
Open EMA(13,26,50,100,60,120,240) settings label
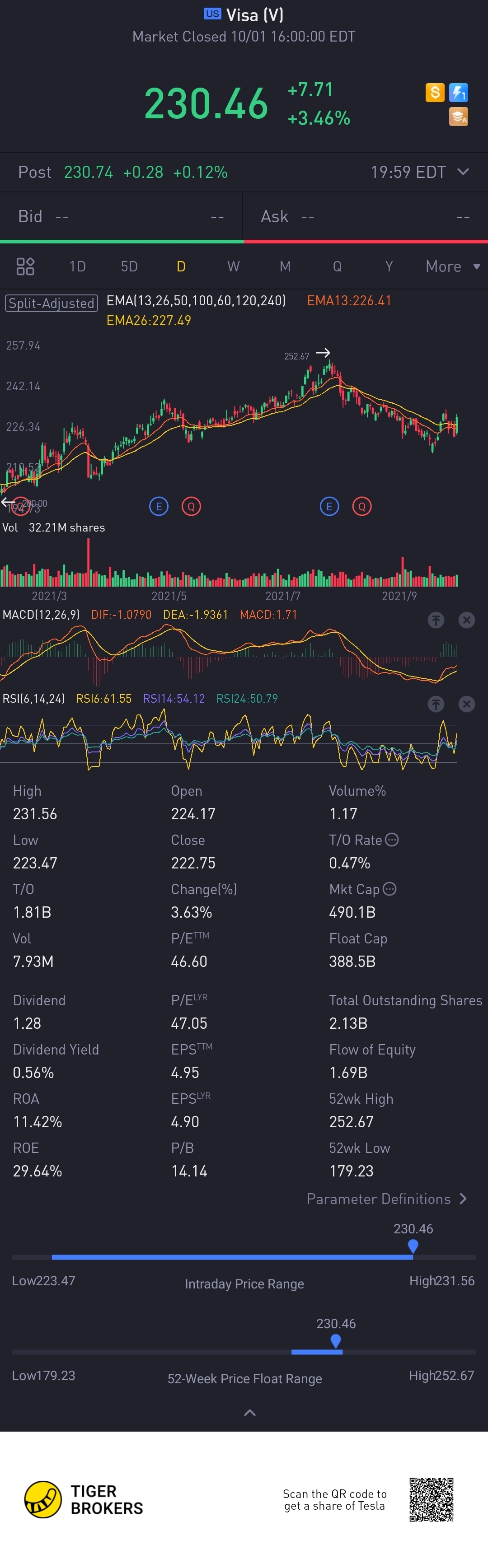coord(196,300)
